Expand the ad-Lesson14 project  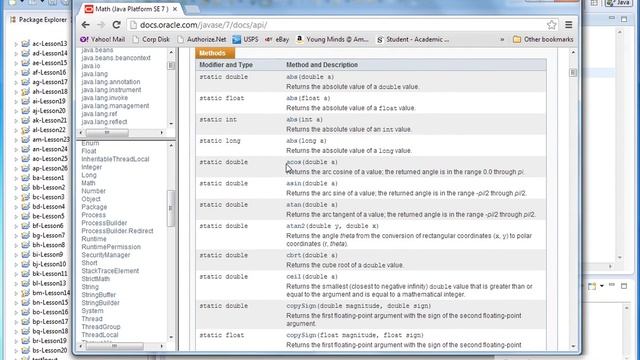coord(16,53)
